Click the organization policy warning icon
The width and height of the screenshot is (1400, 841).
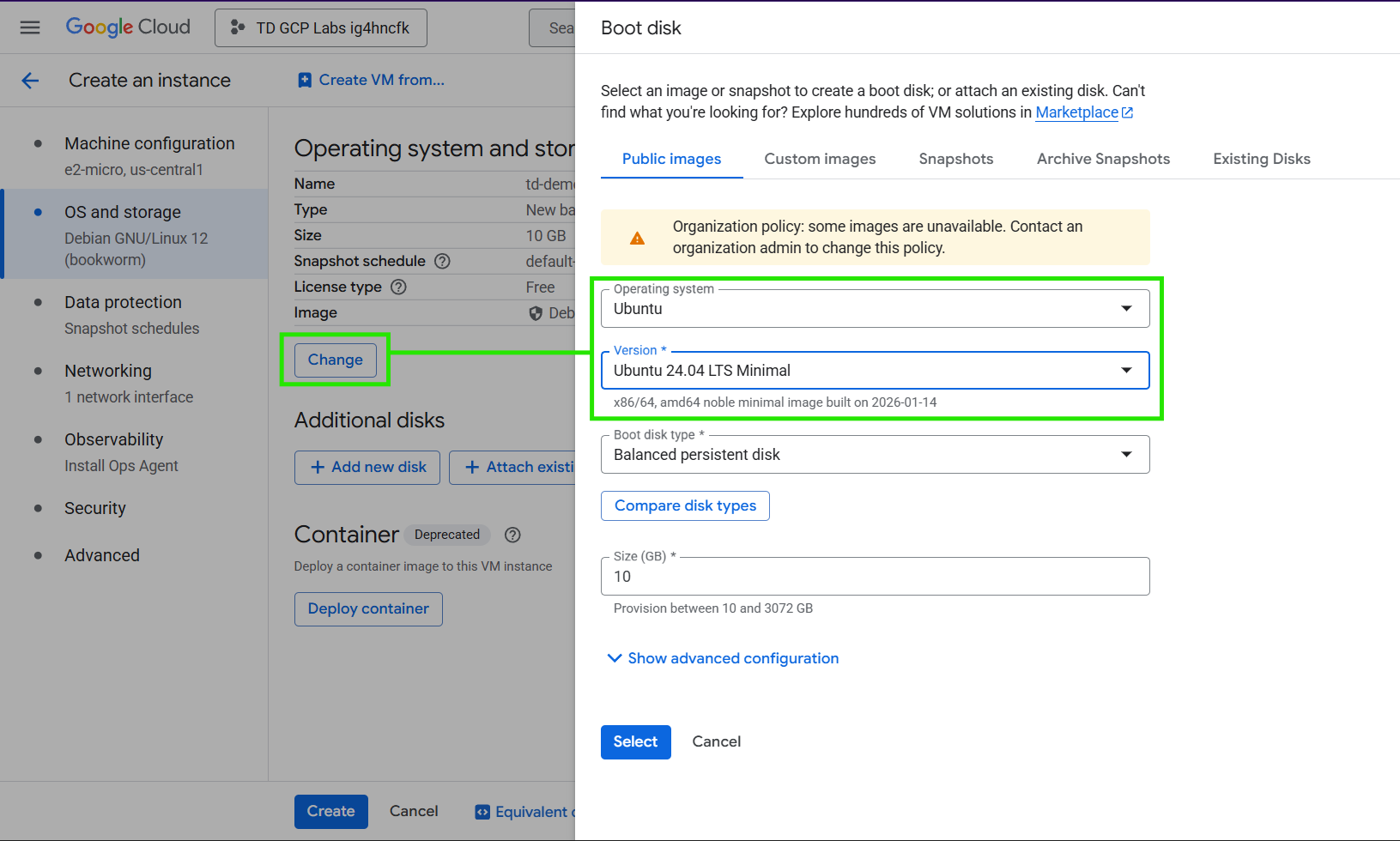tap(636, 238)
